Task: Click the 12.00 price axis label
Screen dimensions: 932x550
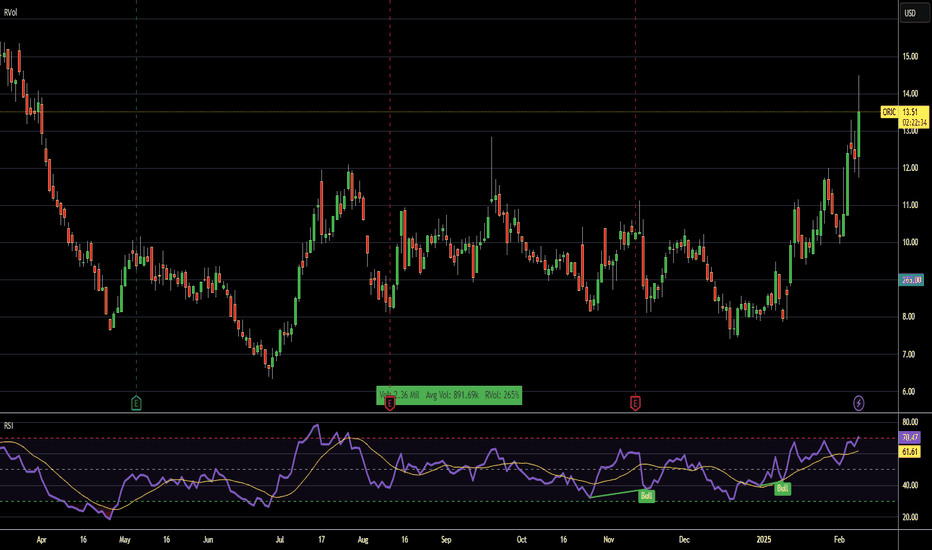Action: point(910,168)
